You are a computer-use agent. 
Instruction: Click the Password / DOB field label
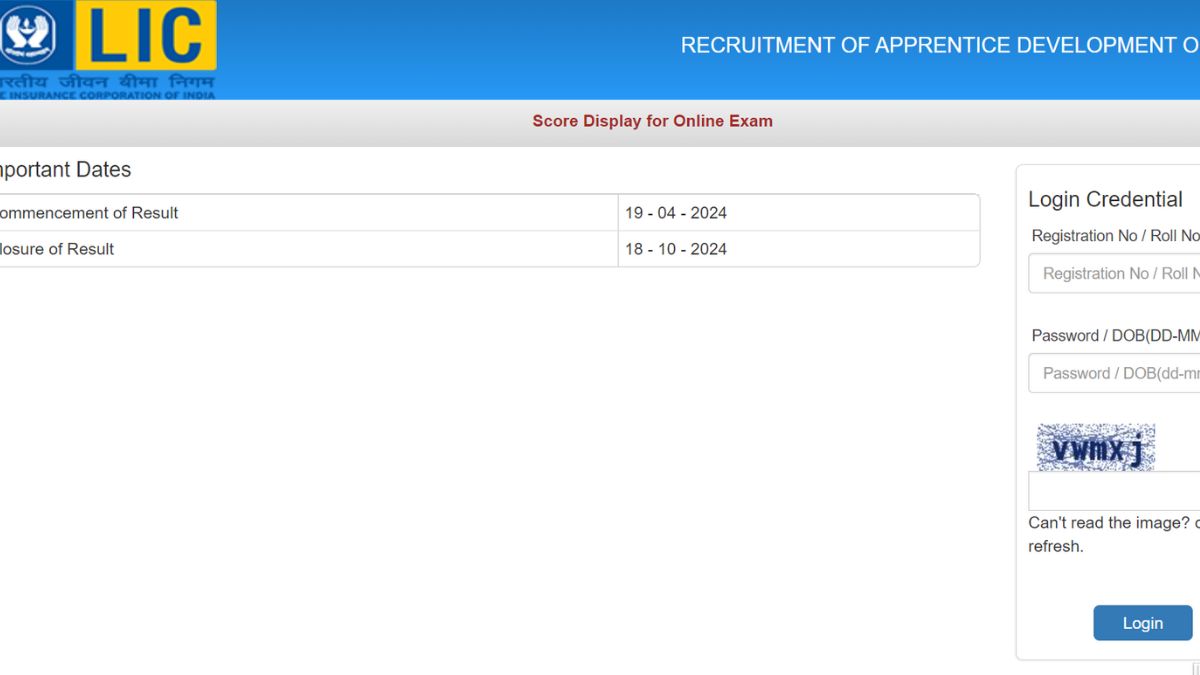pyautogui.click(x=1115, y=336)
